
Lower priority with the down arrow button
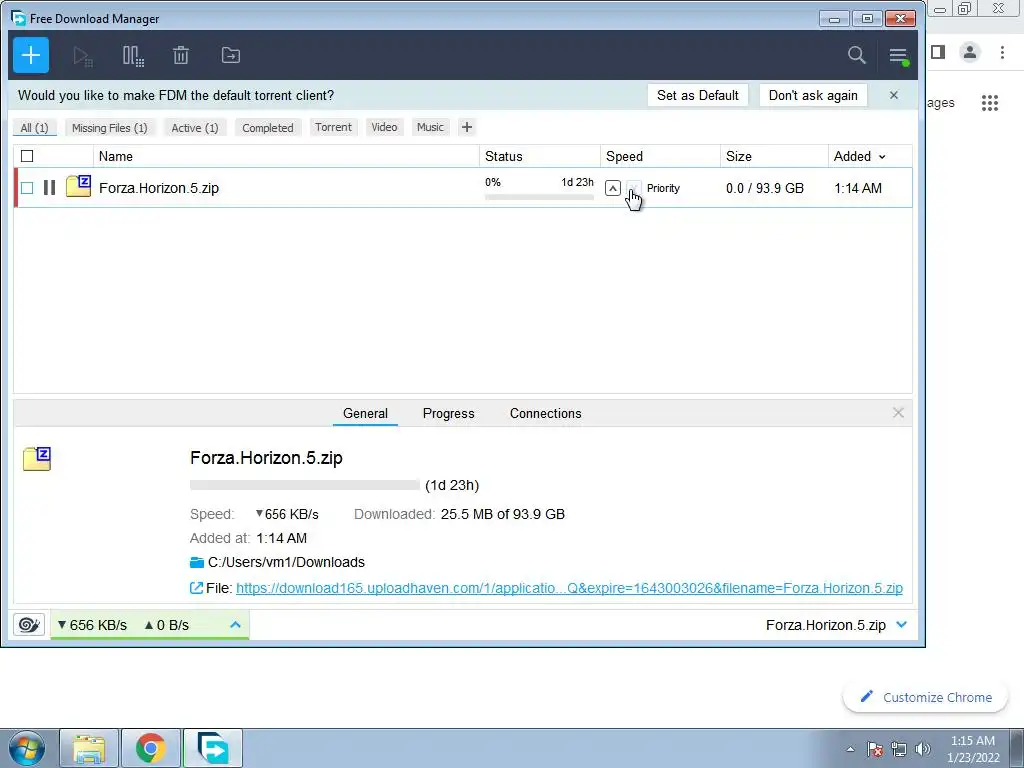click(x=633, y=188)
